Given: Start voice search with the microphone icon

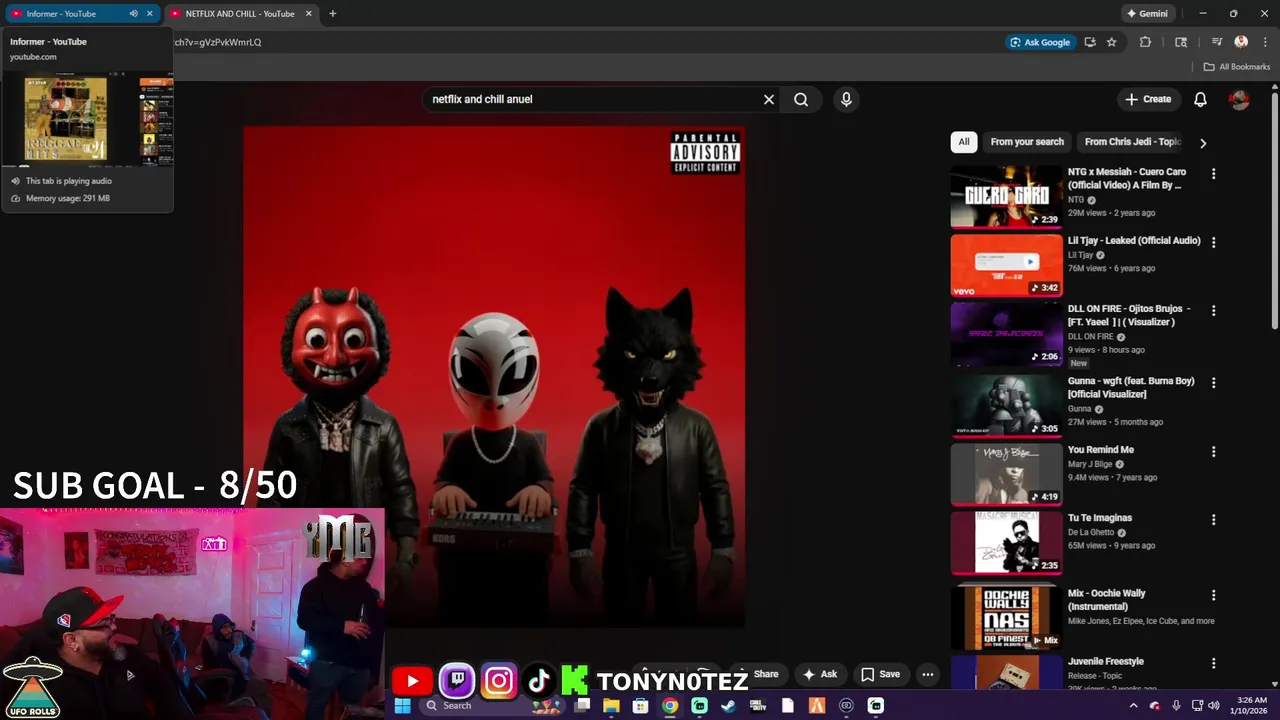Looking at the screenshot, I should [846, 99].
